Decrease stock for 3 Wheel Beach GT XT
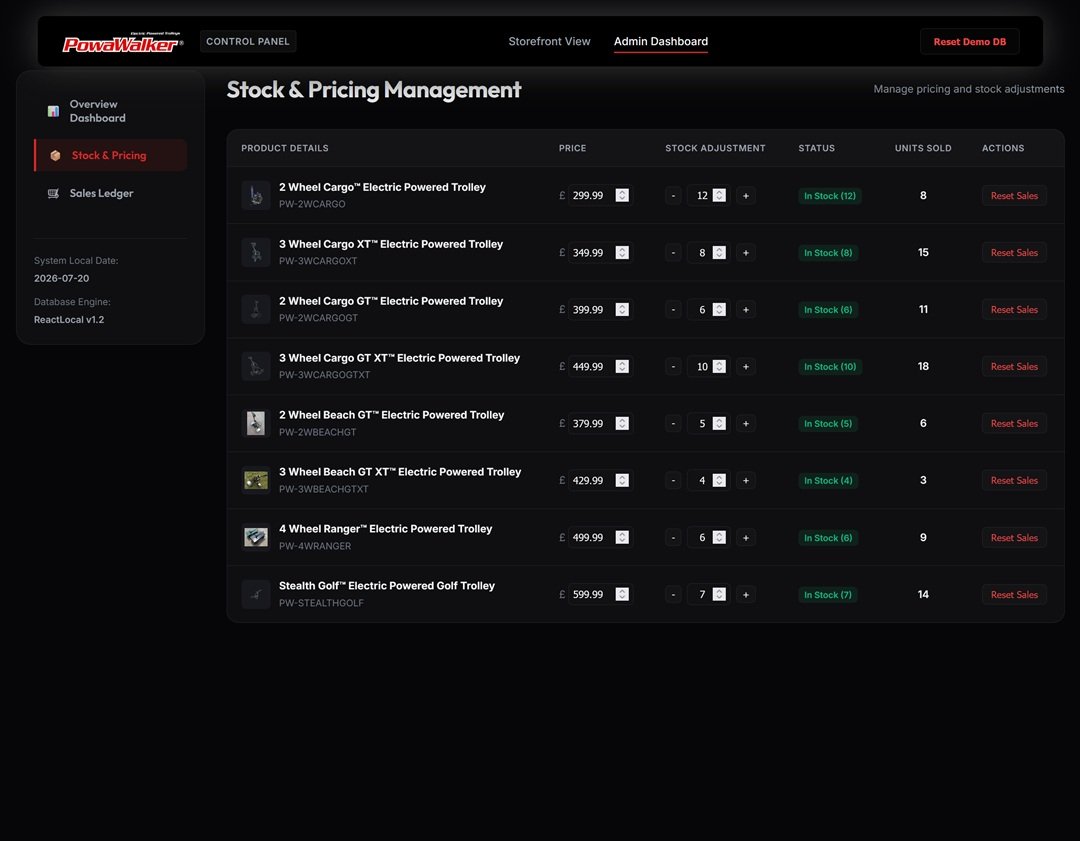 (673, 481)
